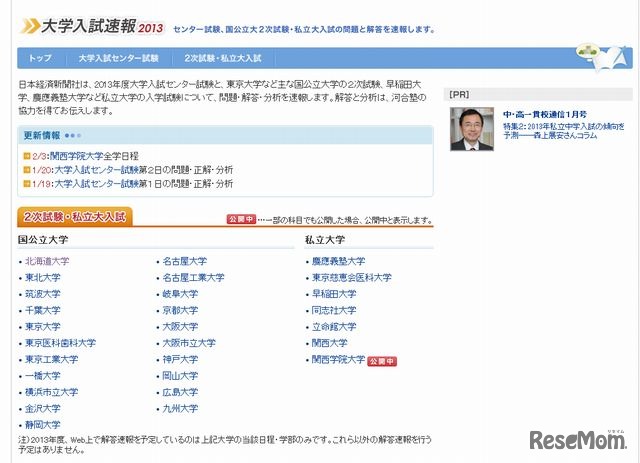Click the 私立大学 section heading
Viewport: 640px width, 463px height.
tap(325, 240)
